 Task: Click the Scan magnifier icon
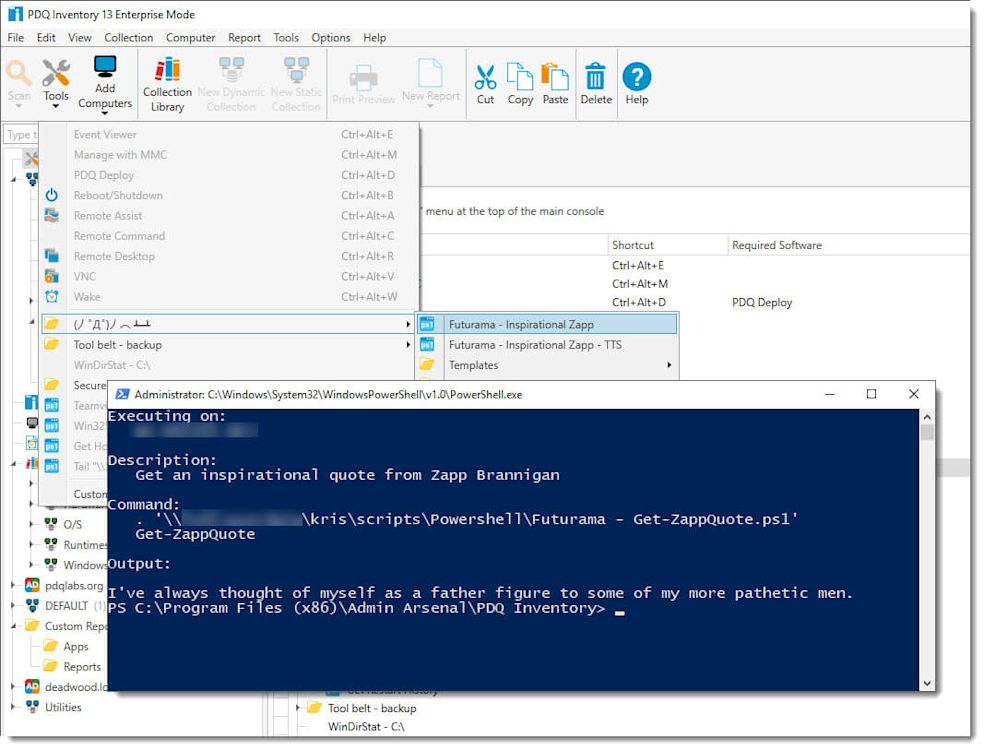pos(19,73)
